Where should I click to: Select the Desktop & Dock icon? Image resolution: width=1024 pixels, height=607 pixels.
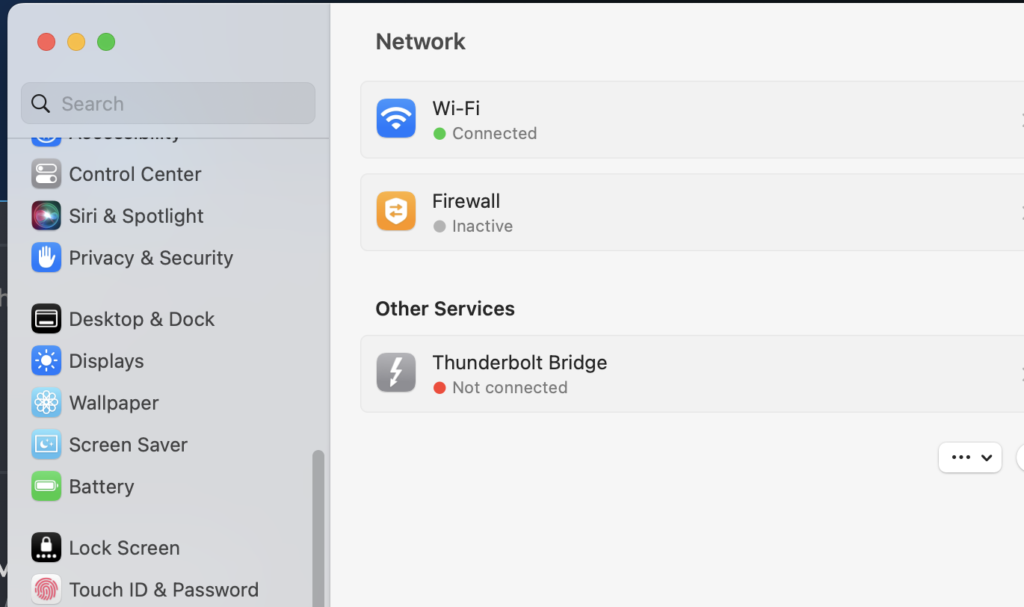coord(46,319)
